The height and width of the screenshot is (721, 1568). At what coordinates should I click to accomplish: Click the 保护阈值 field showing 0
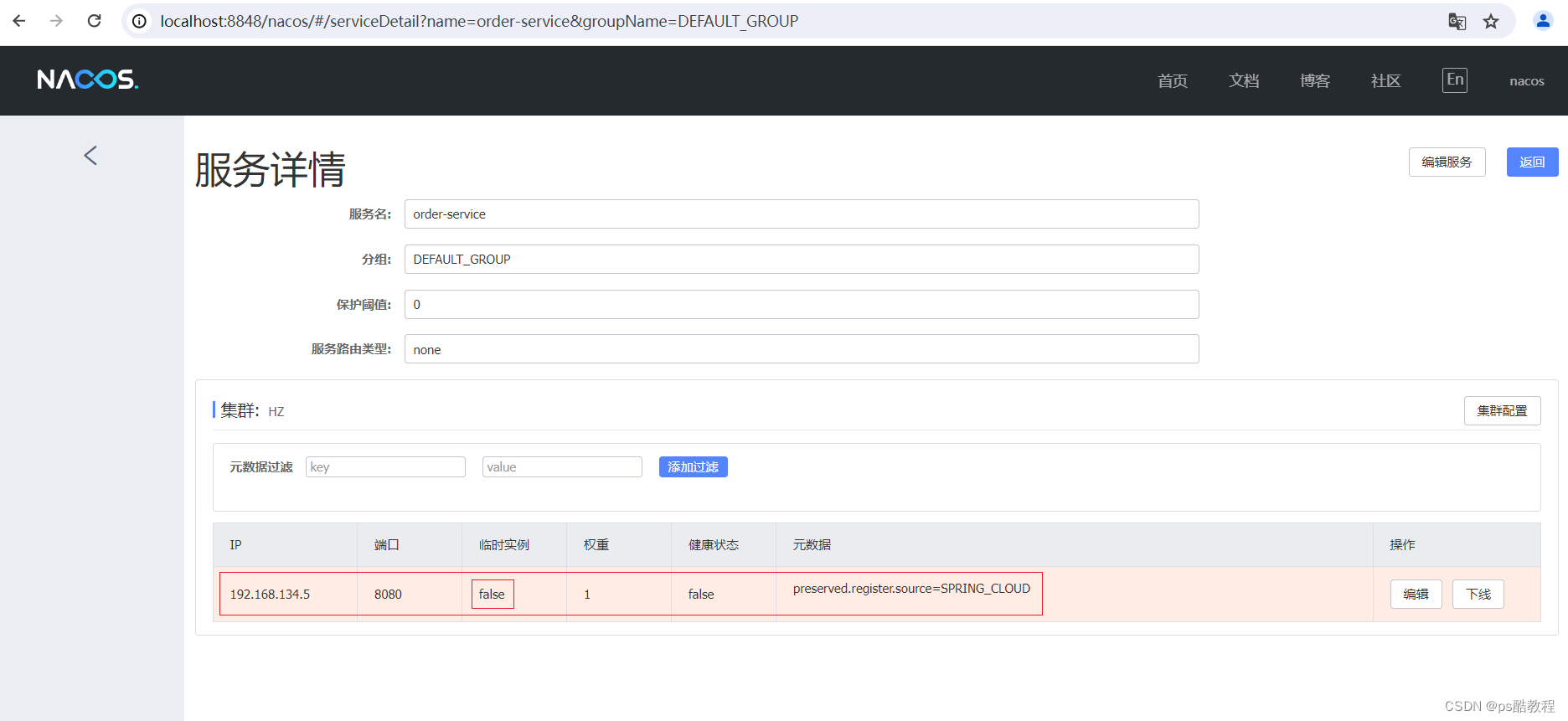[802, 305]
